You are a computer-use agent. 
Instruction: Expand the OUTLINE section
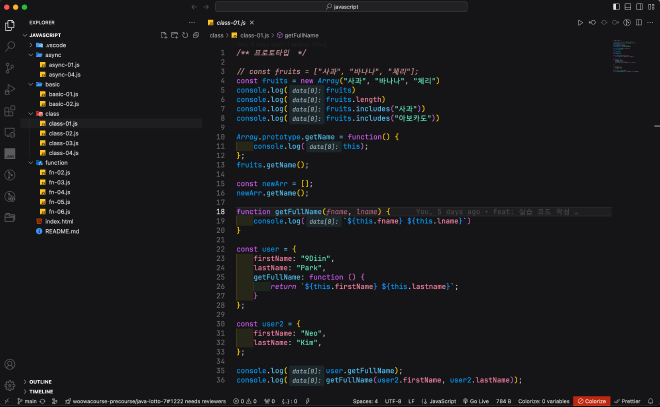click(x=40, y=382)
